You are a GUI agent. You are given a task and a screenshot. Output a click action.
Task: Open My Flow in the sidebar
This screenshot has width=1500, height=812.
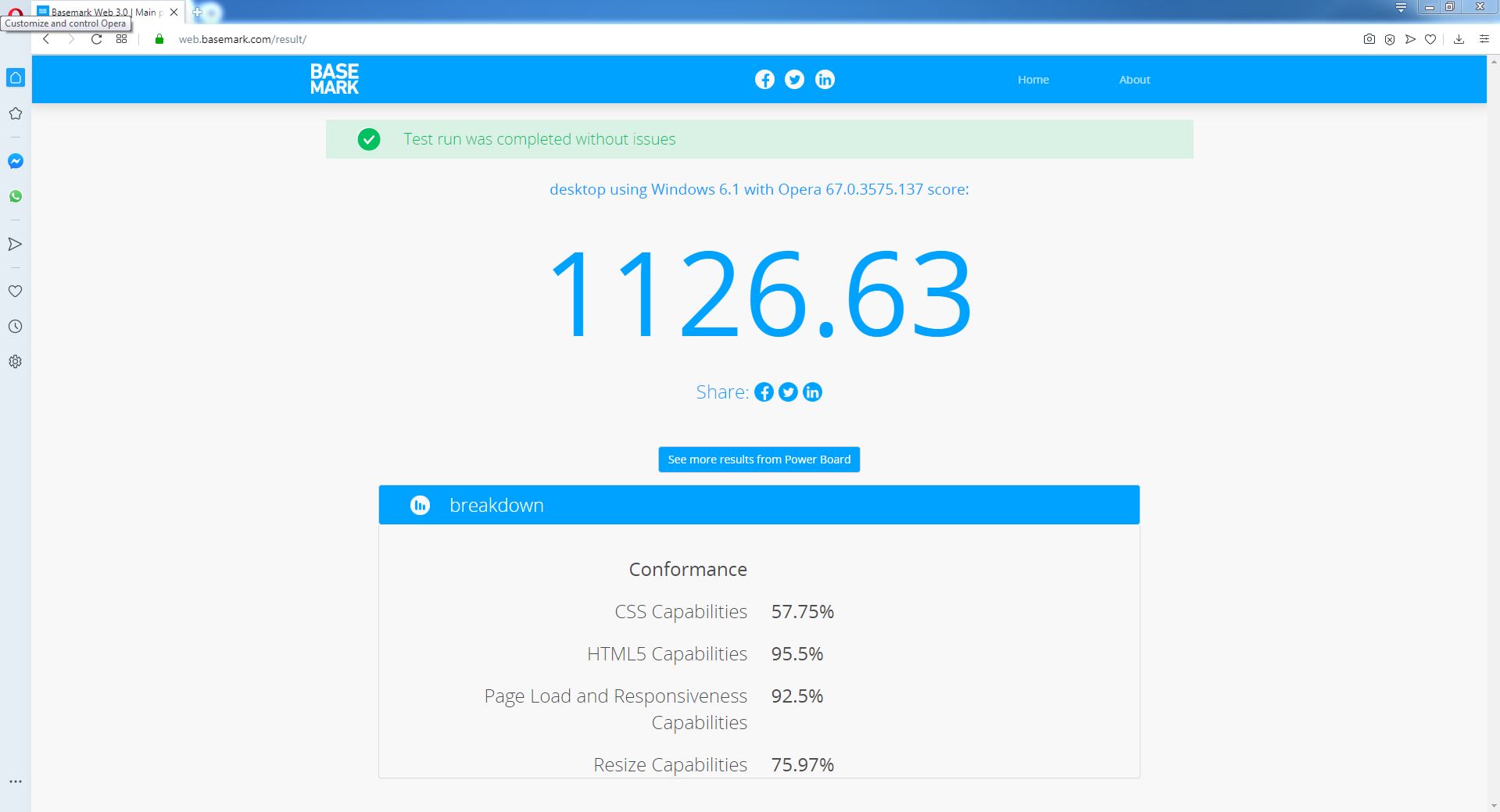click(x=15, y=245)
